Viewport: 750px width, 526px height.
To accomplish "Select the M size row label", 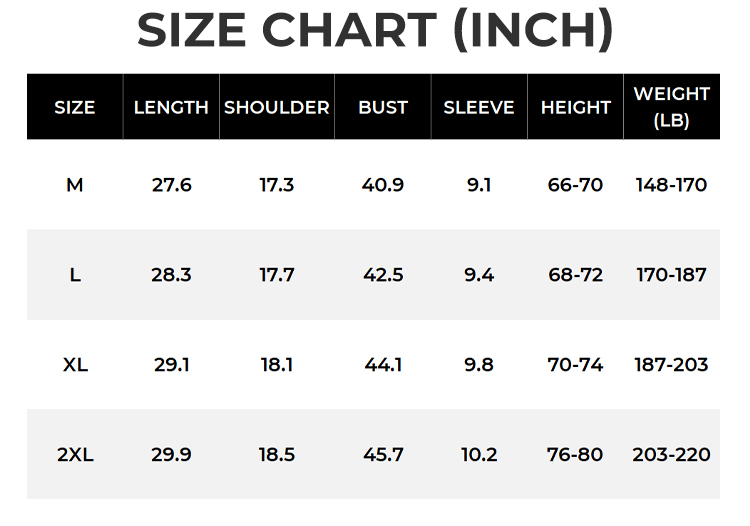I will [x=75, y=185].
